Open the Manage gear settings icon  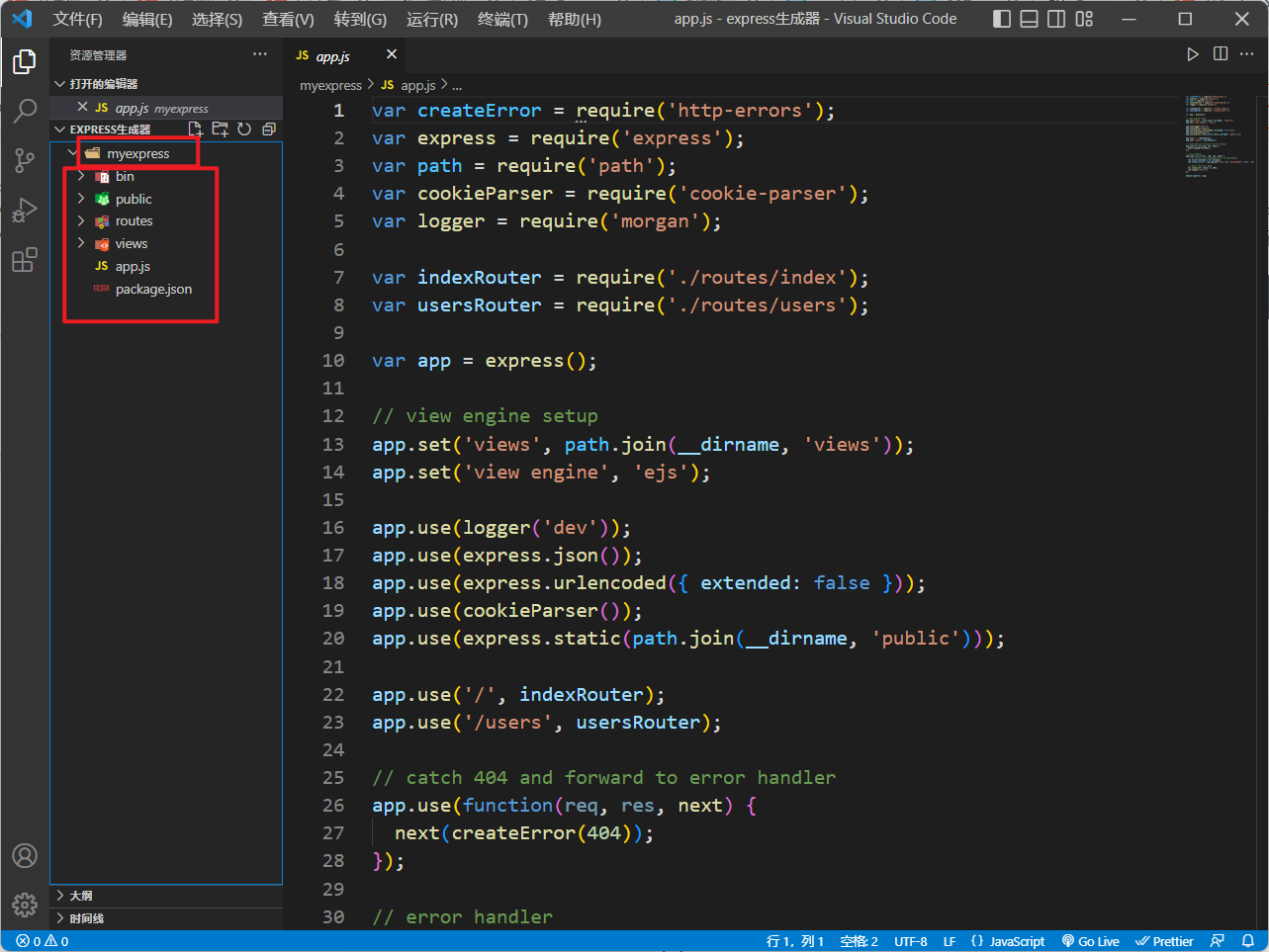25,904
